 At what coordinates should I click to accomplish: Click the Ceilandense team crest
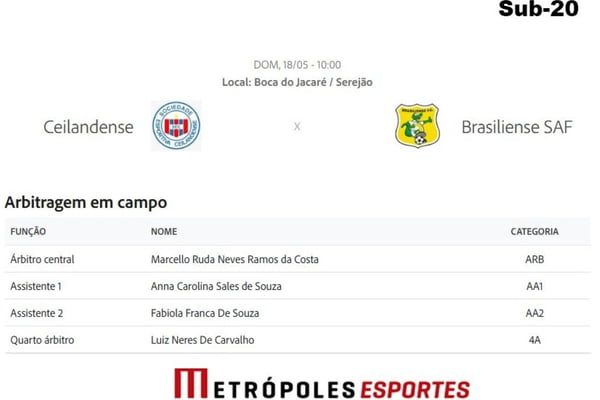pos(176,126)
